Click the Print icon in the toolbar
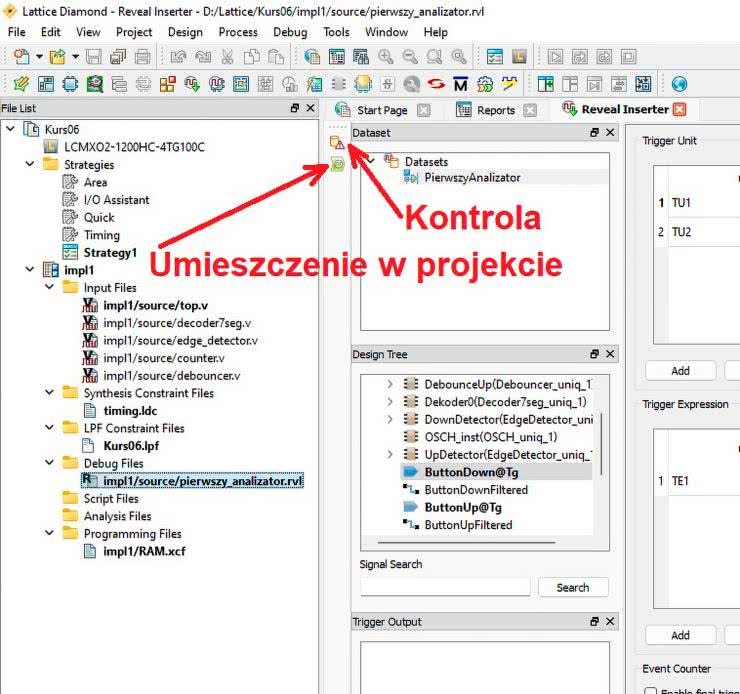740x694 pixels. tap(143, 57)
